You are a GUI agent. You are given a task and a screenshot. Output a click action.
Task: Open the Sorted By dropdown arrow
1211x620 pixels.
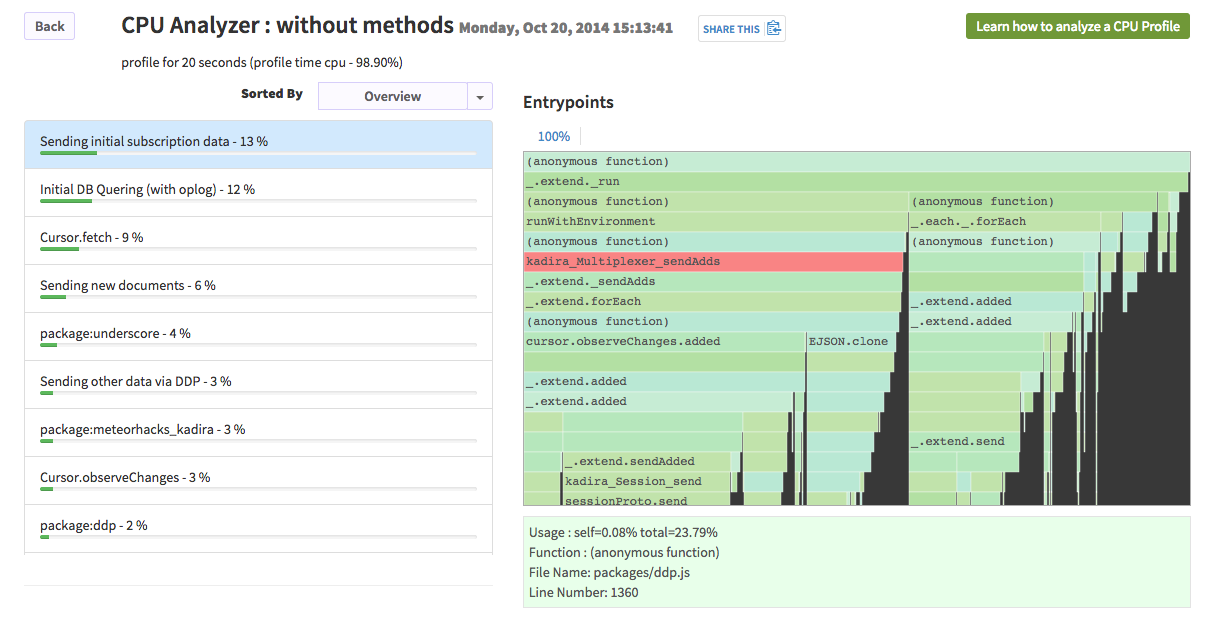coord(479,95)
